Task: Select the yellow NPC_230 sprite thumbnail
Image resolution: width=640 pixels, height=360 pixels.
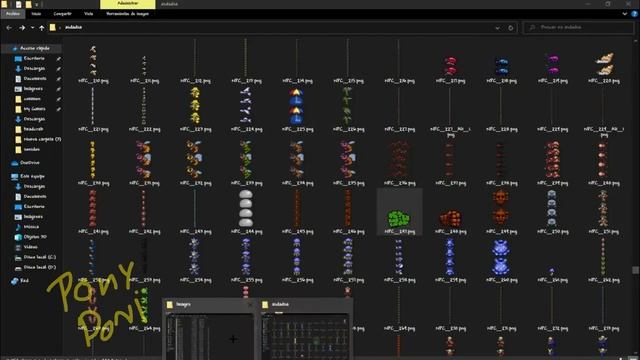Action: pyautogui.click(x=93, y=160)
